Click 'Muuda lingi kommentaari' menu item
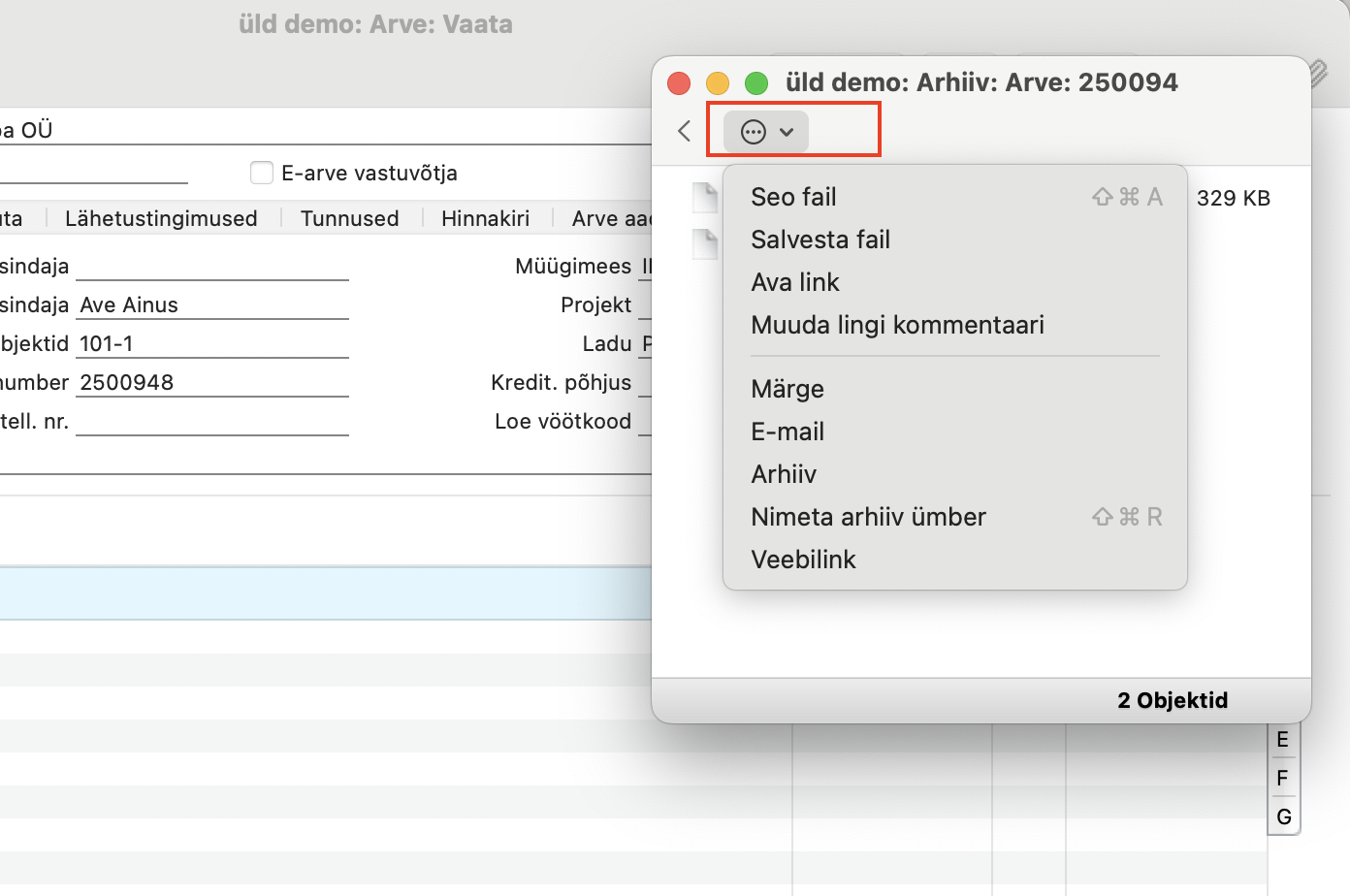 (x=897, y=325)
